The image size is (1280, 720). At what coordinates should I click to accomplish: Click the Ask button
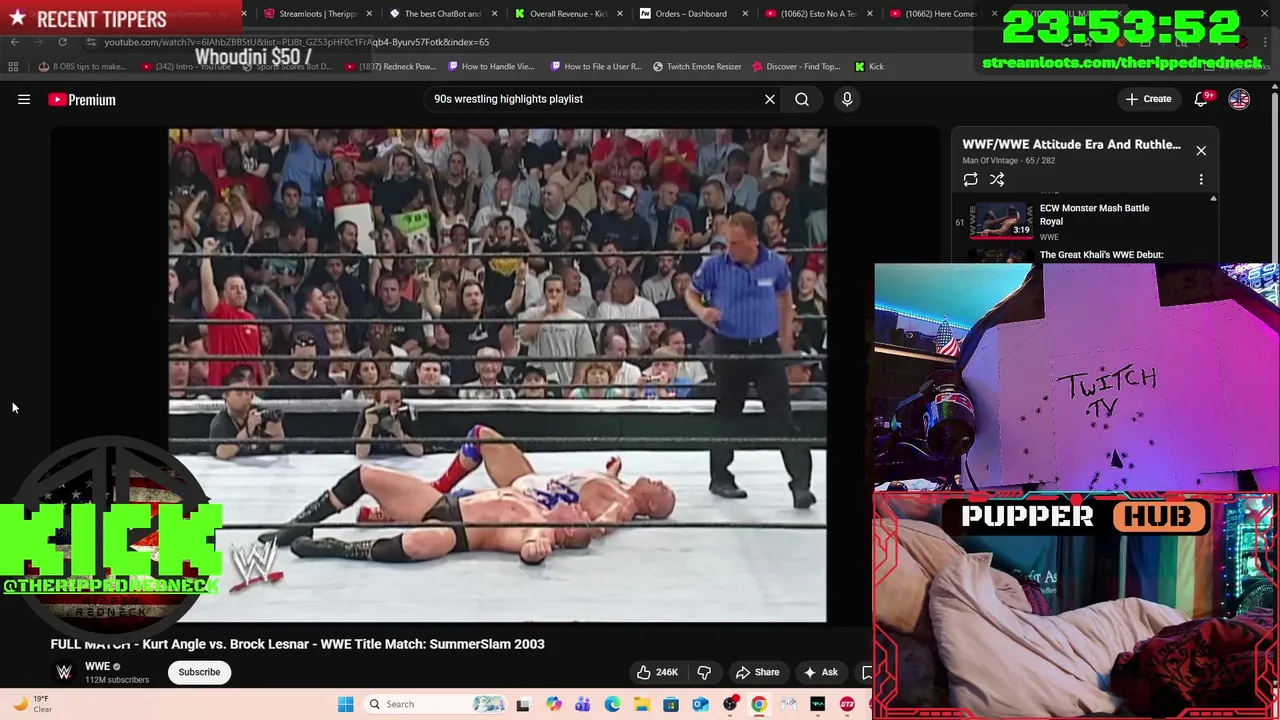821,672
